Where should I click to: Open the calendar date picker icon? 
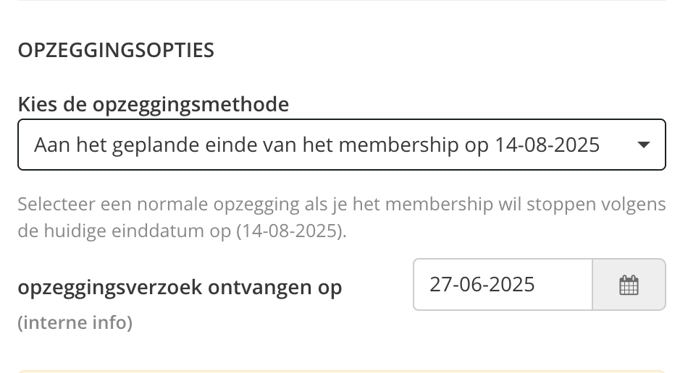click(x=628, y=285)
